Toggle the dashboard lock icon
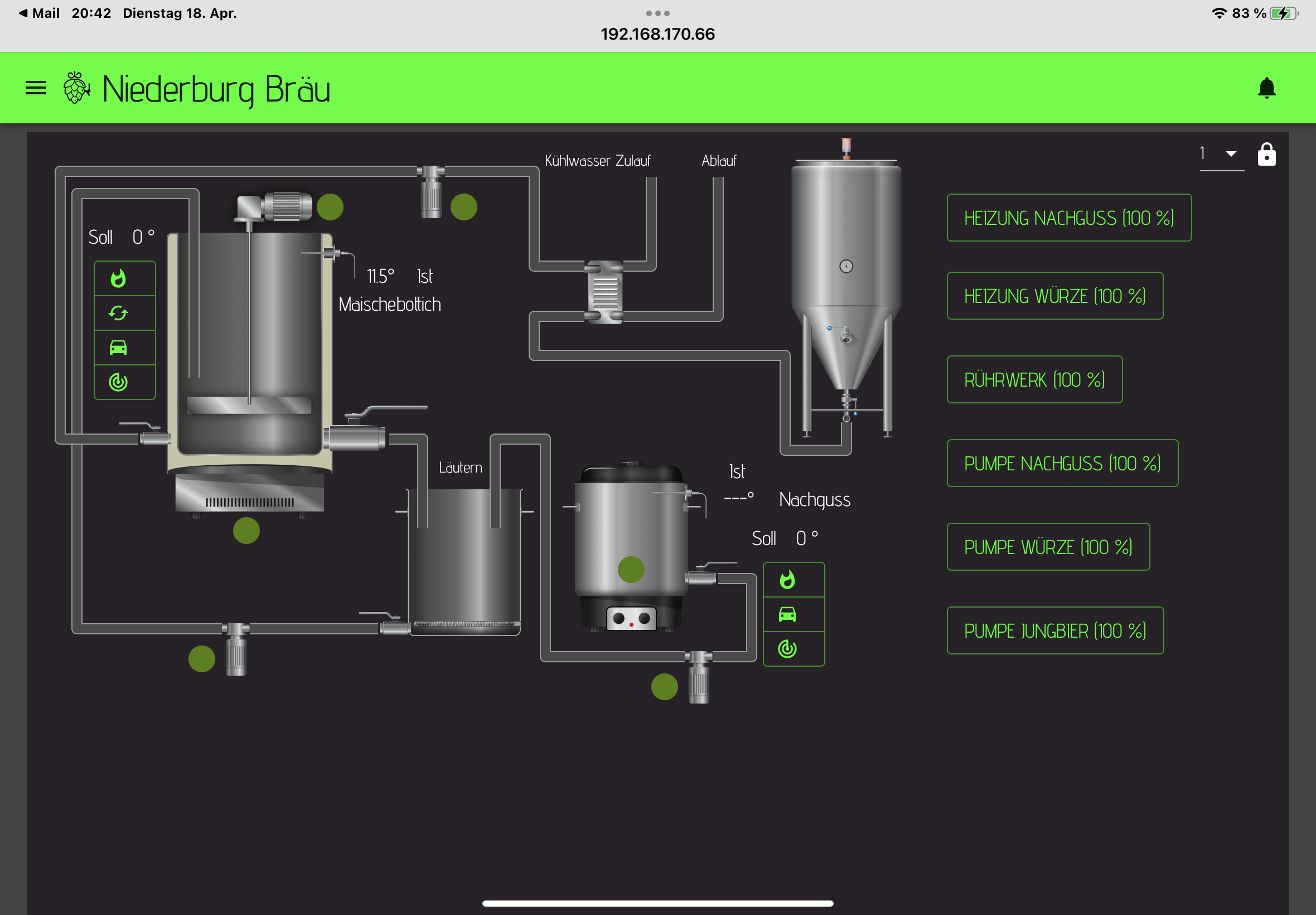The width and height of the screenshot is (1316, 915). [x=1266, y=154]
